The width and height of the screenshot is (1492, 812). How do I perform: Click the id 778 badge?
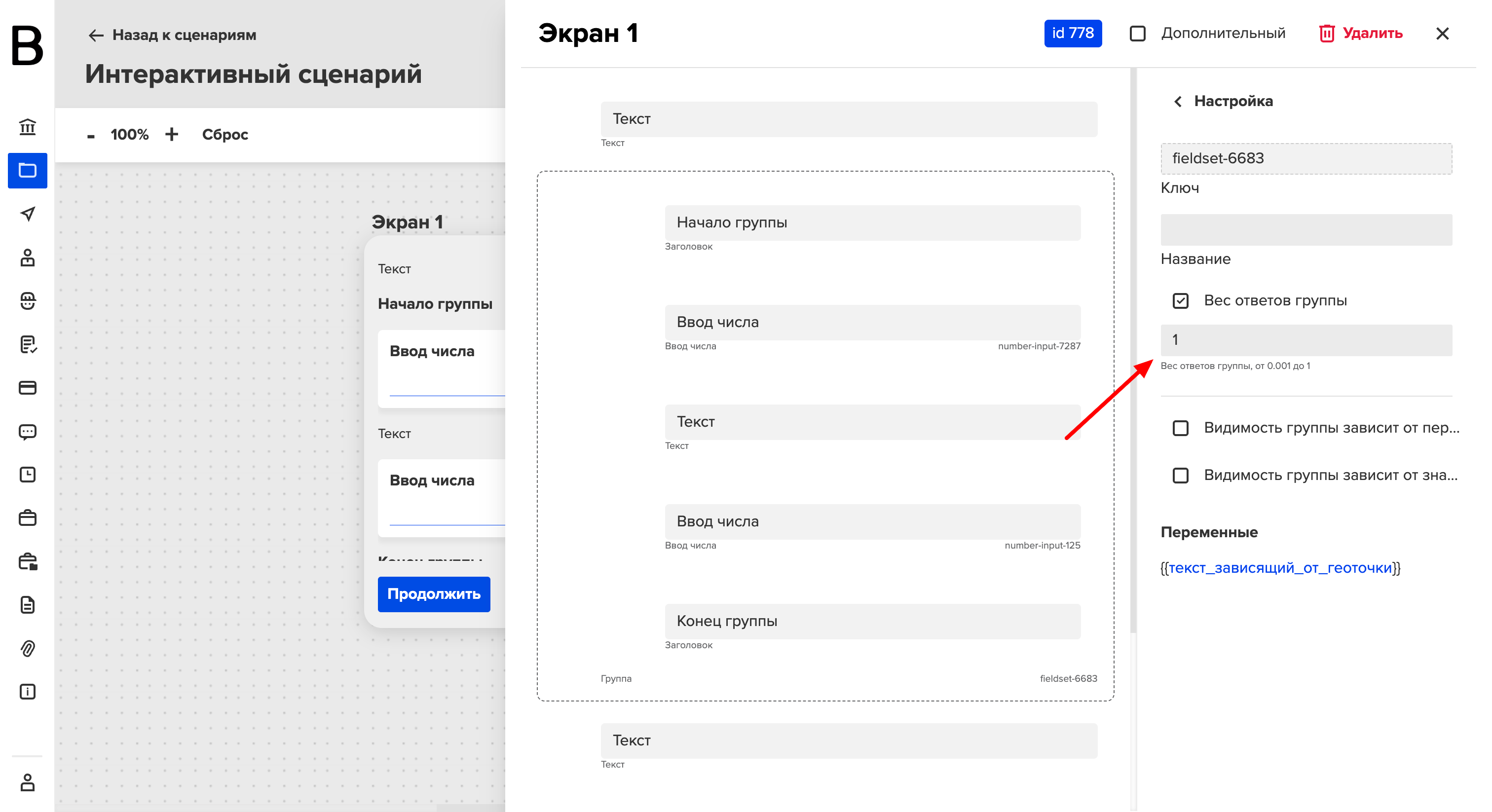(x=1073, y=33)
